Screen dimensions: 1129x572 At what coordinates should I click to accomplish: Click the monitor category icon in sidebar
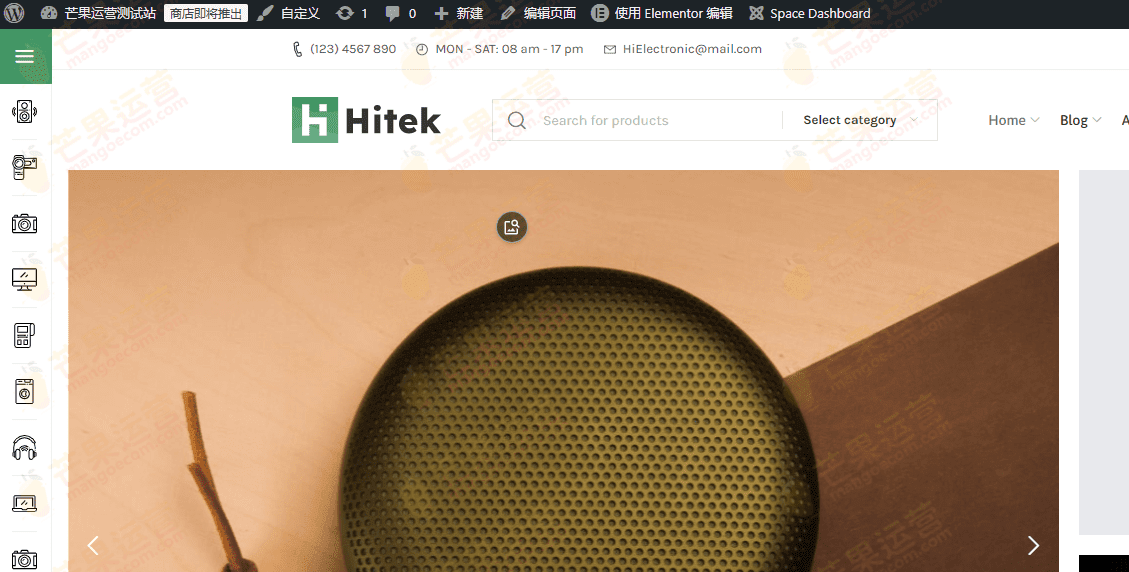[24, 280]
